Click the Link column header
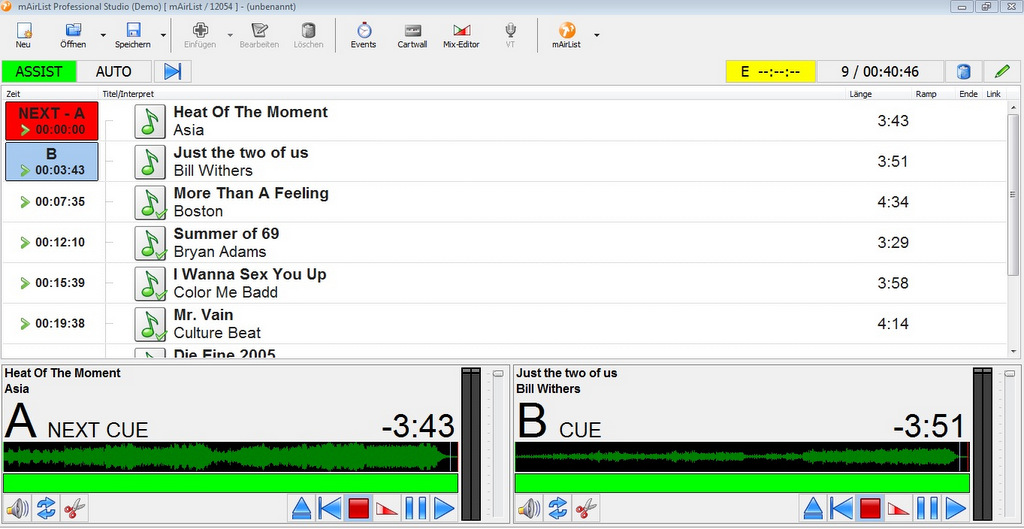The height and width of the screenshot is (529, 1024). coord(994,94)
